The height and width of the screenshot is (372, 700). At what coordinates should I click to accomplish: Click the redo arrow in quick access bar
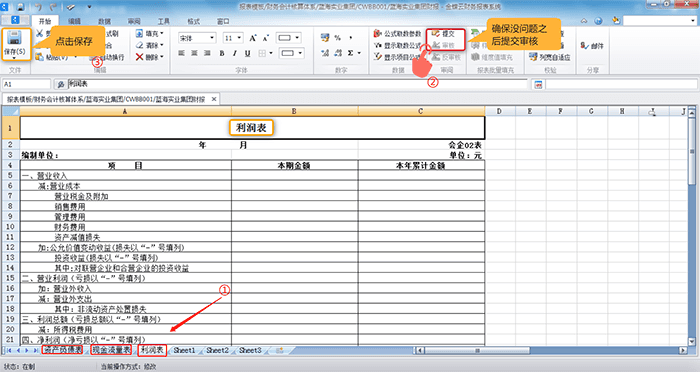tap(54, 7)
